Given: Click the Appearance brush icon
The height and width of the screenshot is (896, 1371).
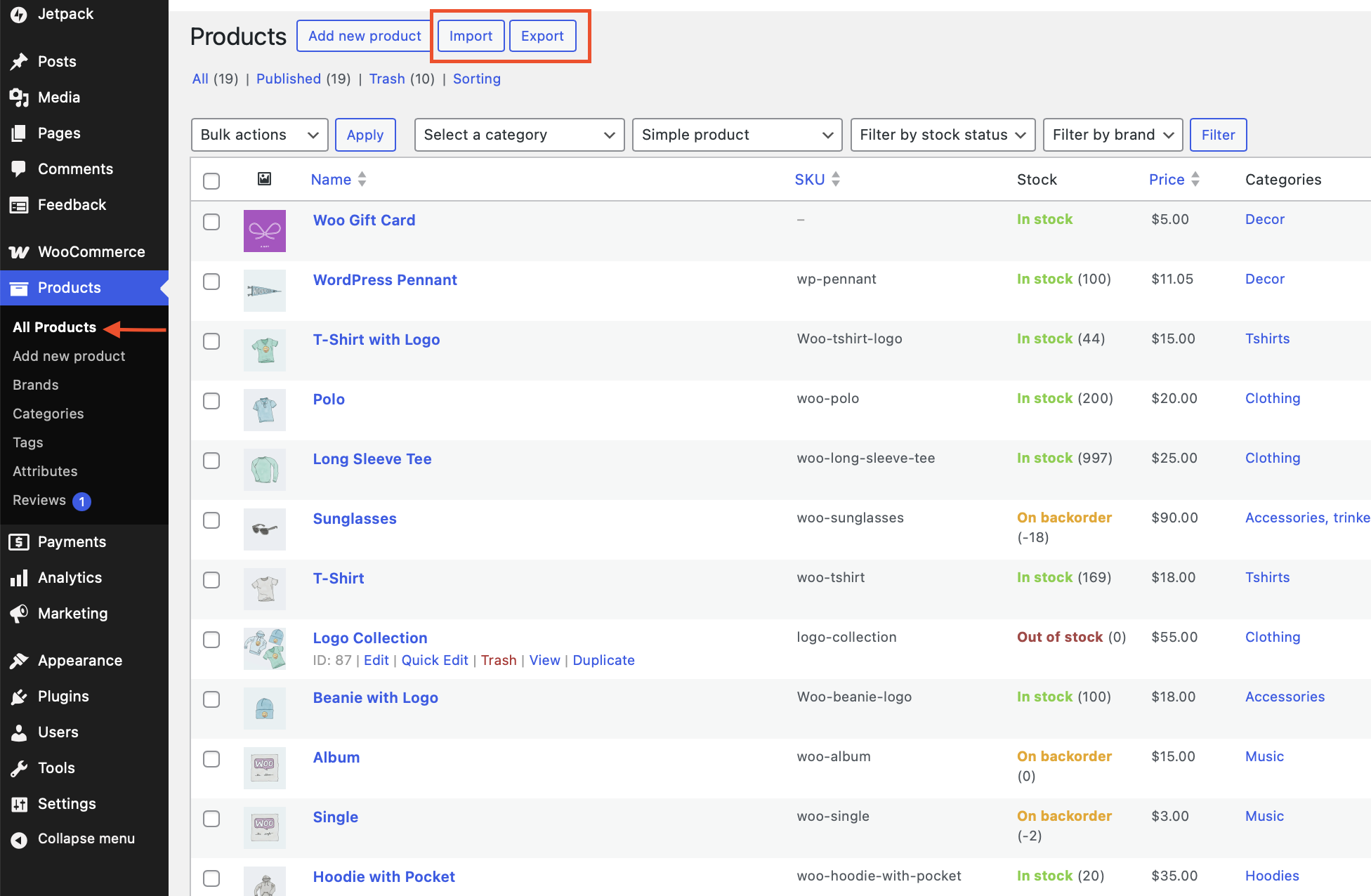Looking at the screenshot, I should [x=19, y=660].
